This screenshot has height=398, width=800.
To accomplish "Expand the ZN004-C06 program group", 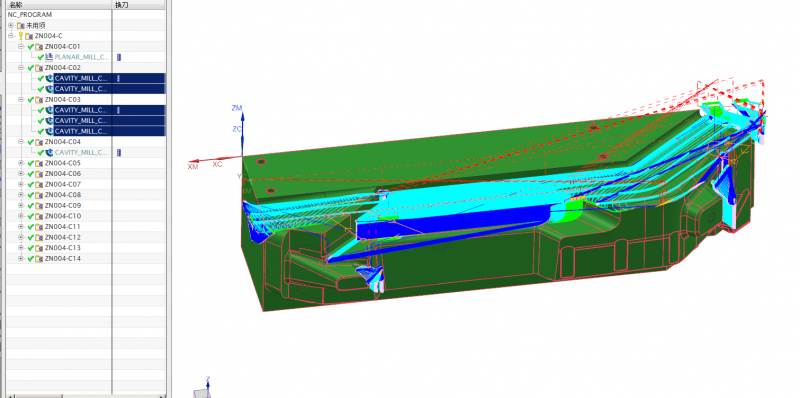I will tap(21, 174).
